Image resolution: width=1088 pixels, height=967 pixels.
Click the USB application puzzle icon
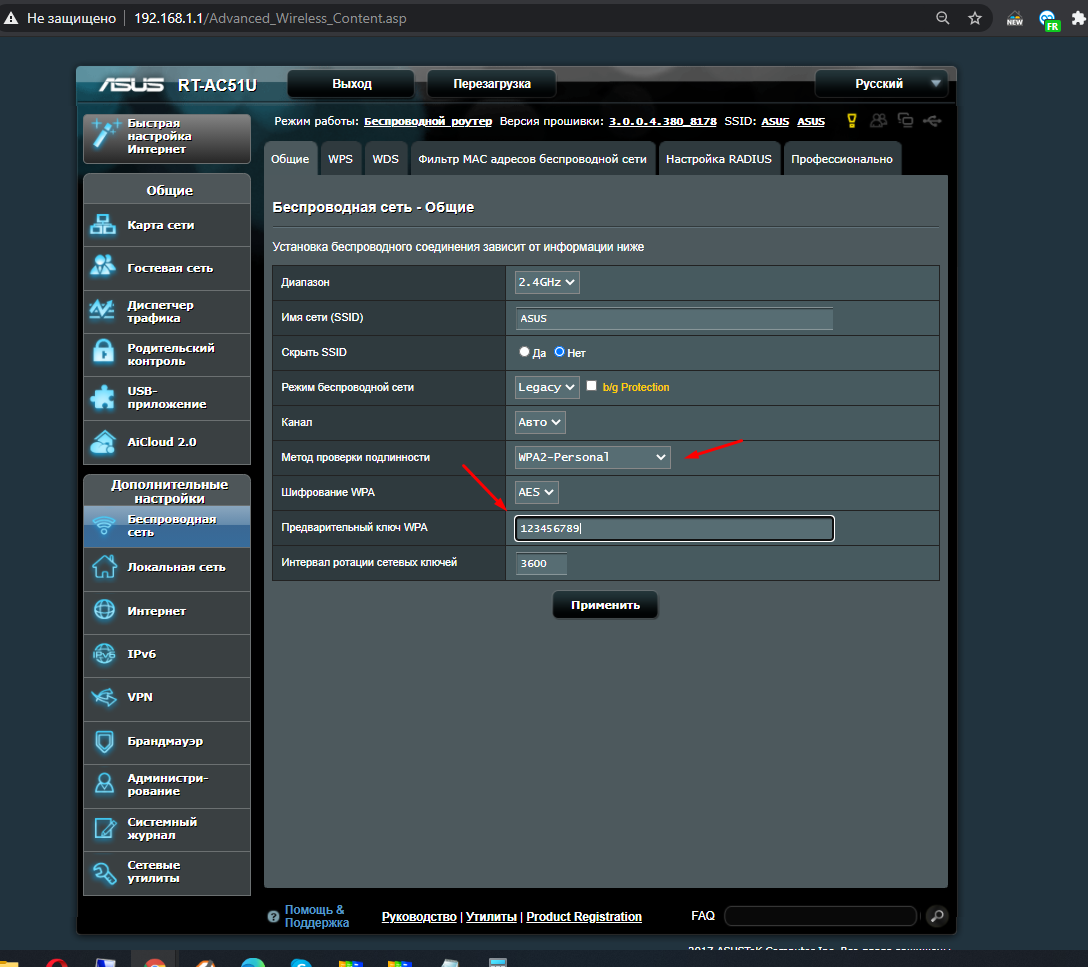click(104, 397)
